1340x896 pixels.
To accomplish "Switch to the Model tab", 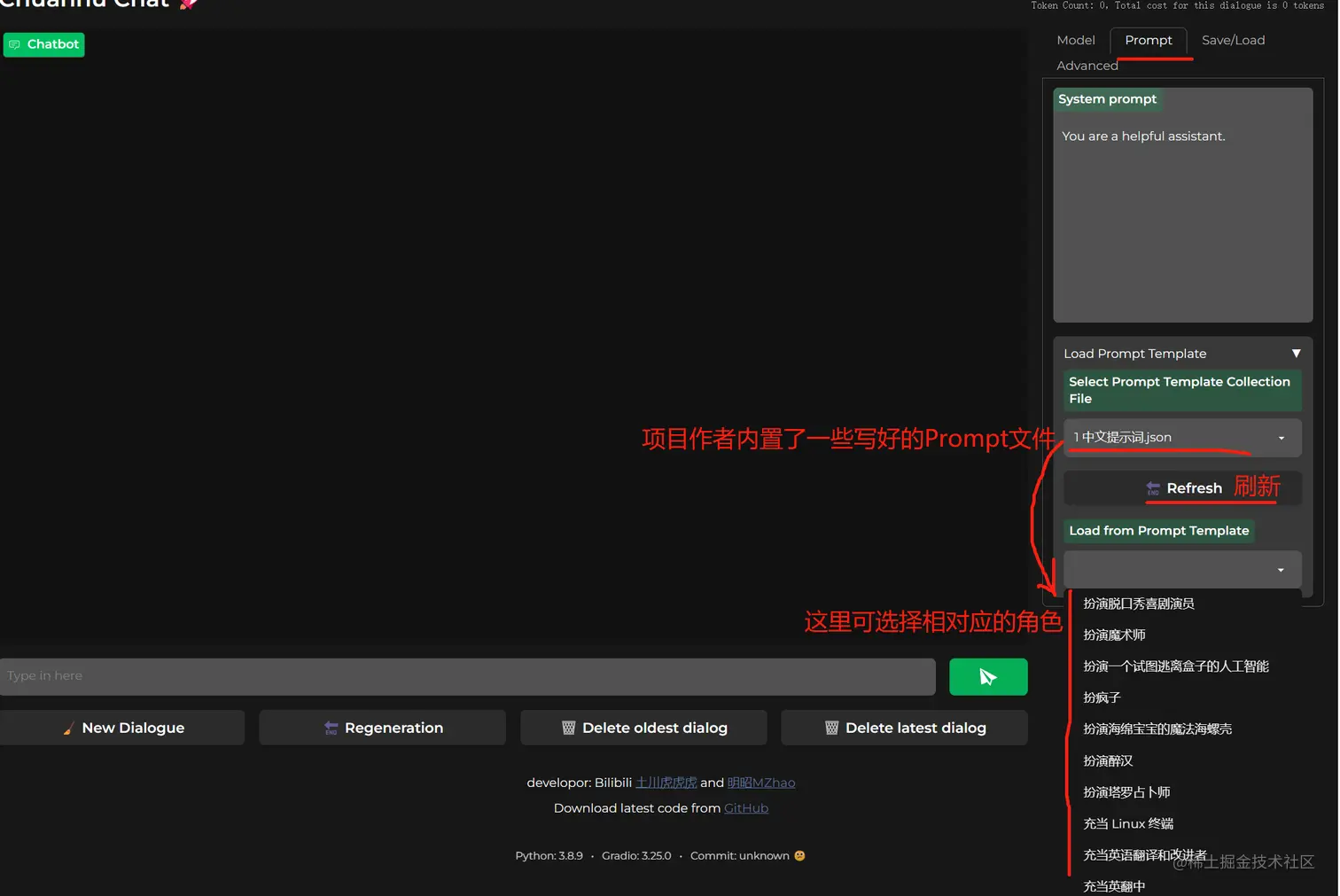I will point(1076,40).
